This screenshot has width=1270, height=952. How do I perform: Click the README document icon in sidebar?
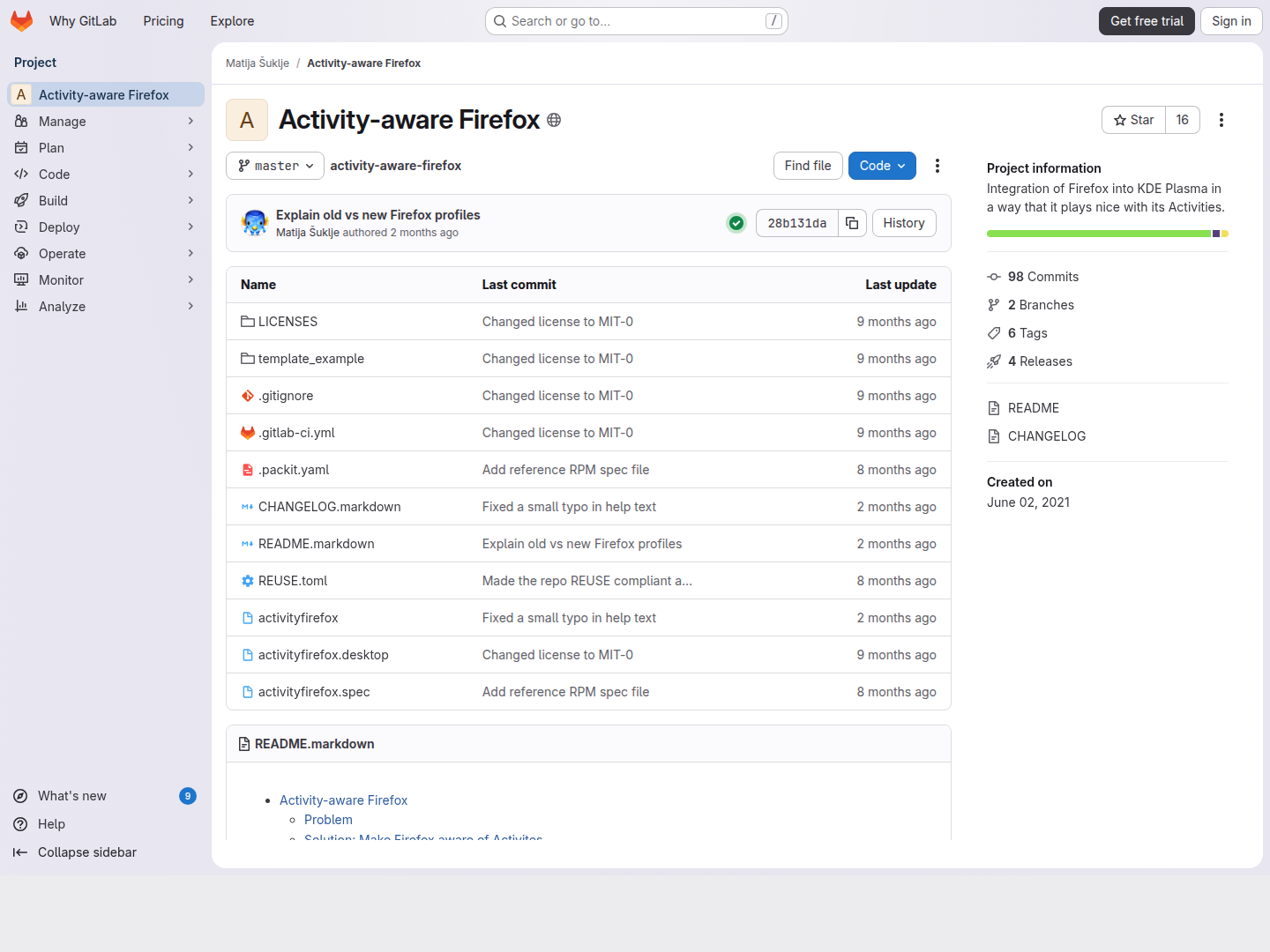pos(994,408)
